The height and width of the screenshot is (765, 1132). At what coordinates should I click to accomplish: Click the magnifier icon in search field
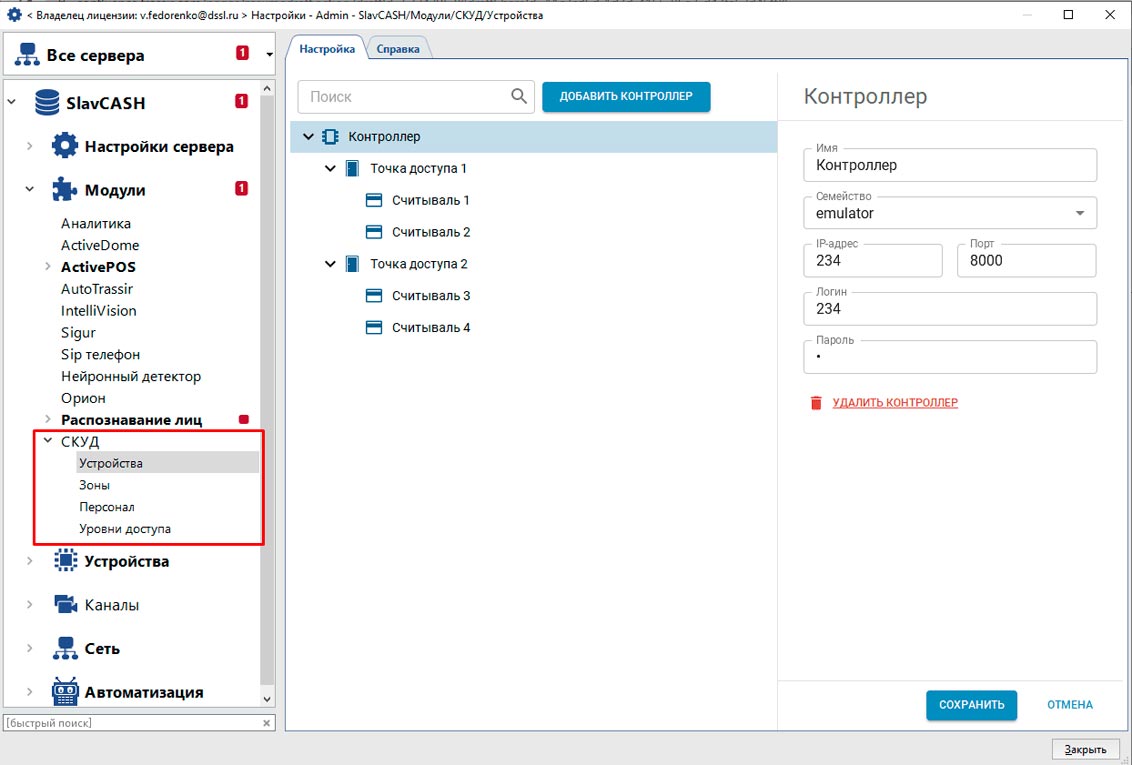(518, 97)
